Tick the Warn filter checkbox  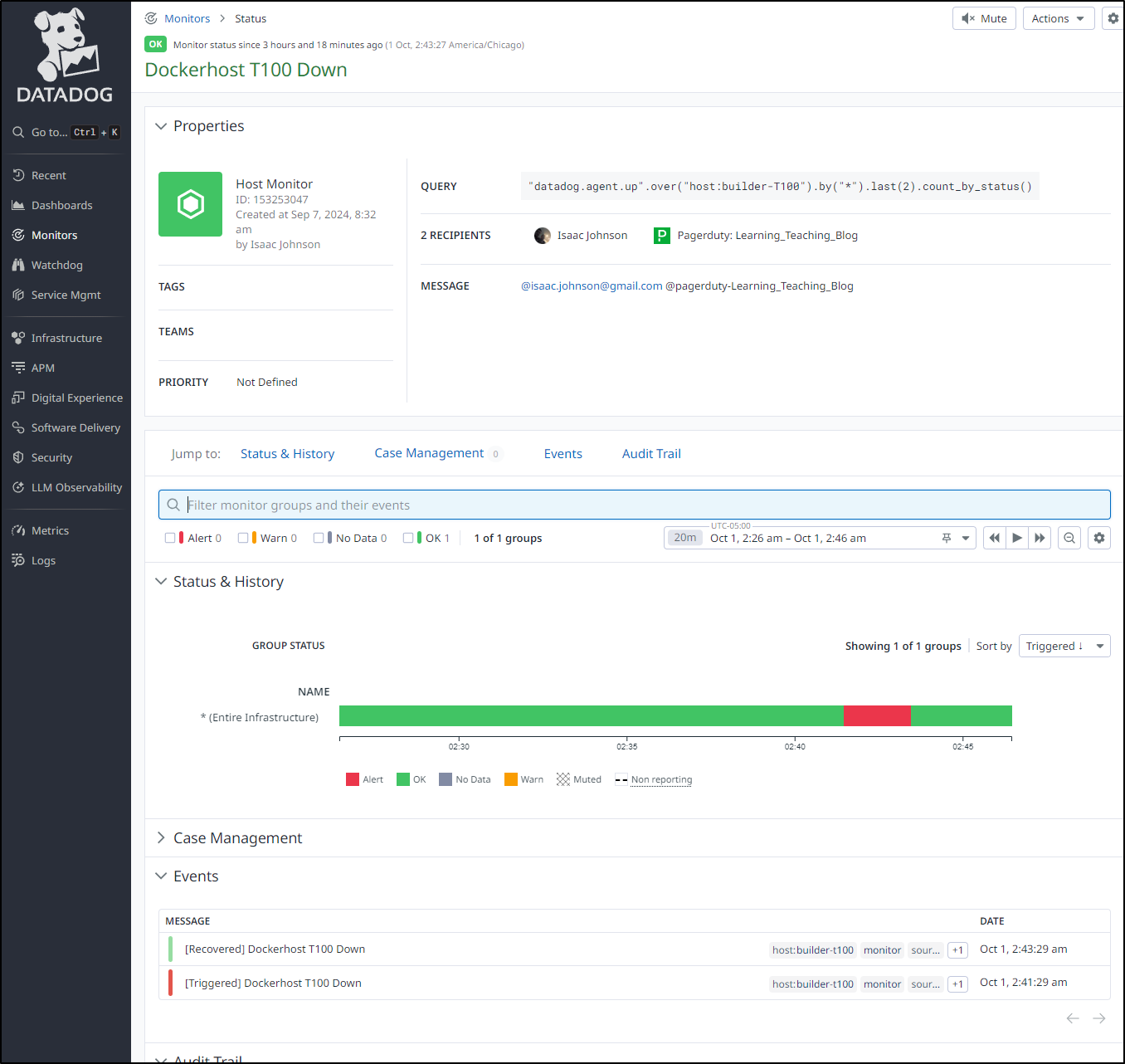click(x=243, y=538)
